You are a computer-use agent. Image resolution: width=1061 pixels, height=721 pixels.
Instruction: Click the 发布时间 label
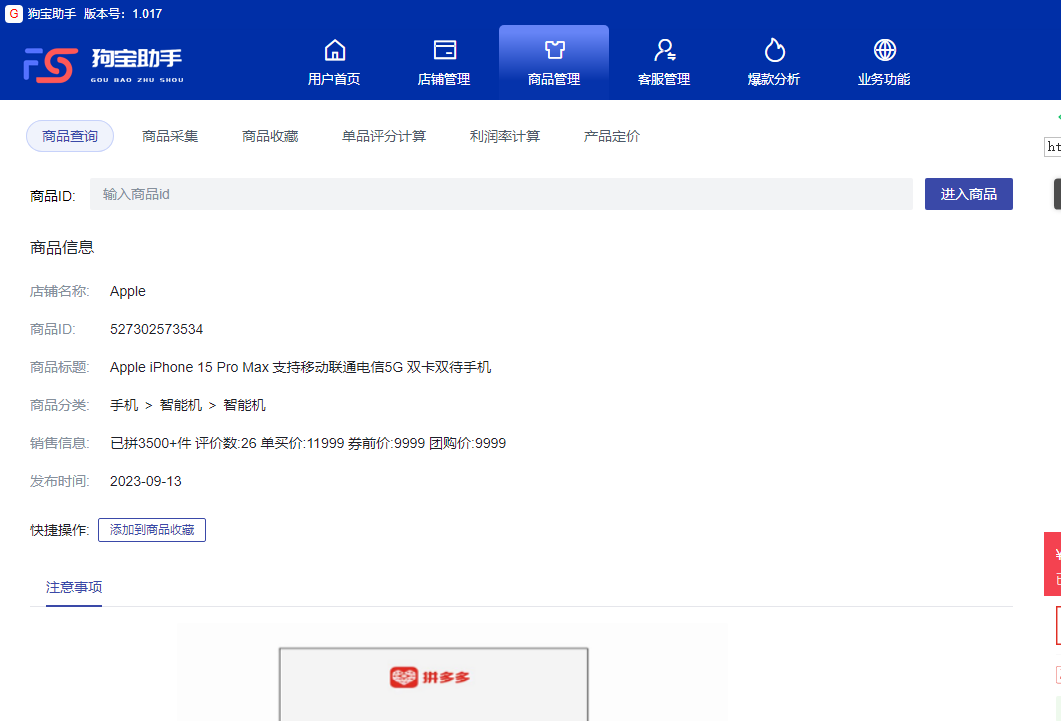pos(60,481)
